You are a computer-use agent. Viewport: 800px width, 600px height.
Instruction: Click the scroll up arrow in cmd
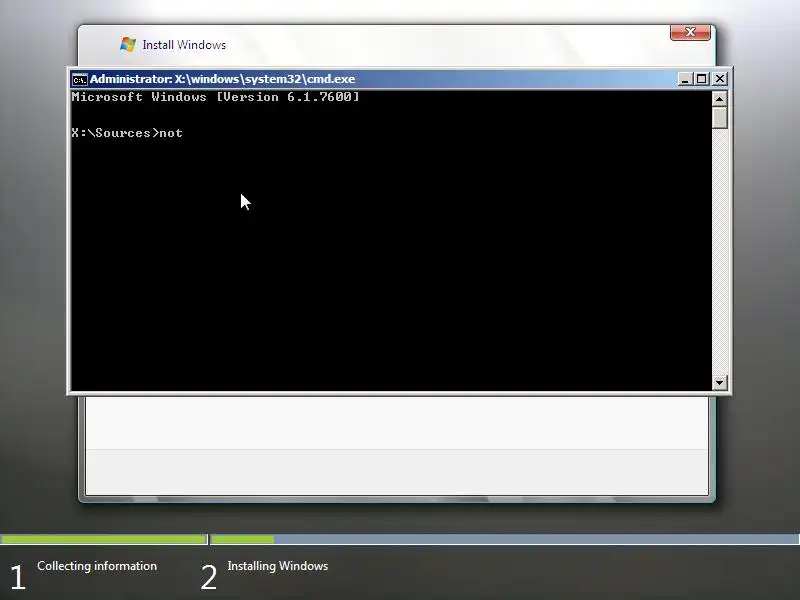pyautogui.click(x=719, y=98)
